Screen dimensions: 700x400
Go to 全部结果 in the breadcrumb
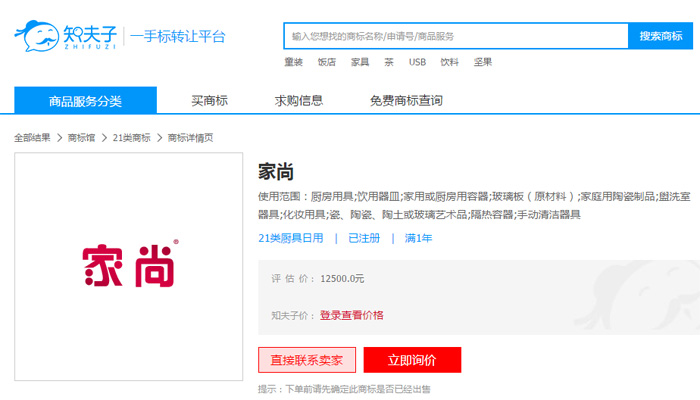(x=32, y=138)
